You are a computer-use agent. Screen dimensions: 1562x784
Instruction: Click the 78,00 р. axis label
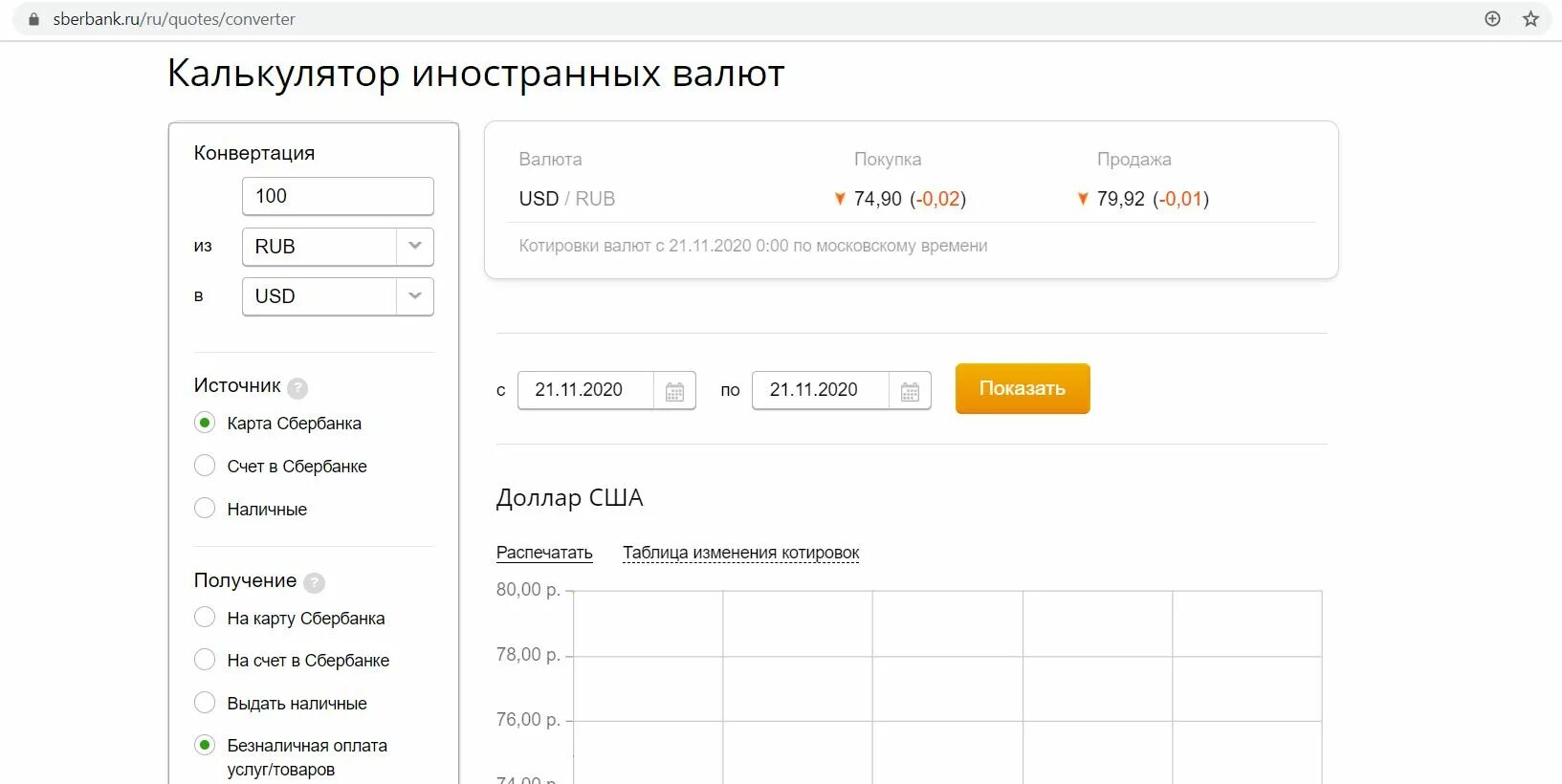pos(528,655)
